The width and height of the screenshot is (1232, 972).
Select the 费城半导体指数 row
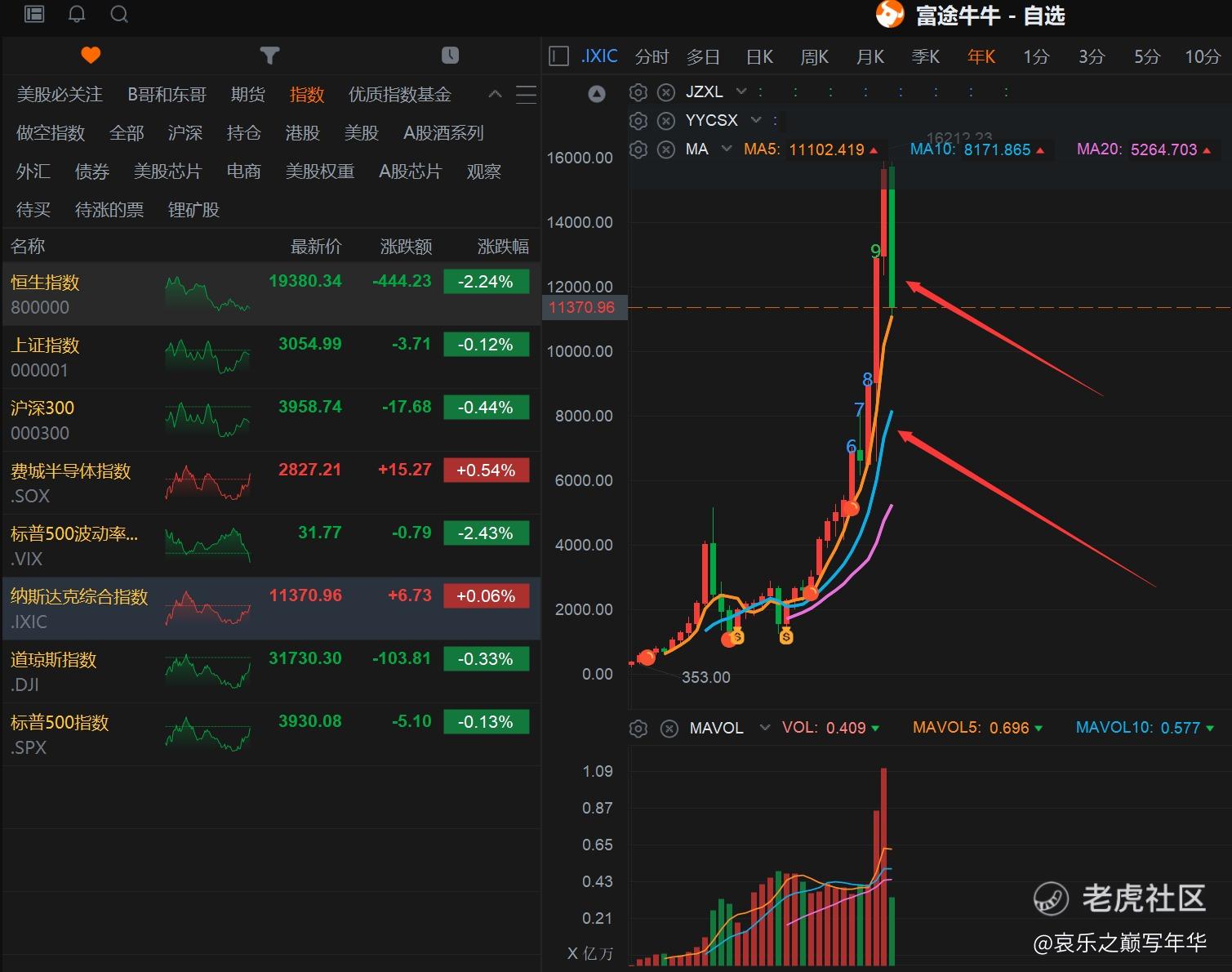[x=271, y=483]
